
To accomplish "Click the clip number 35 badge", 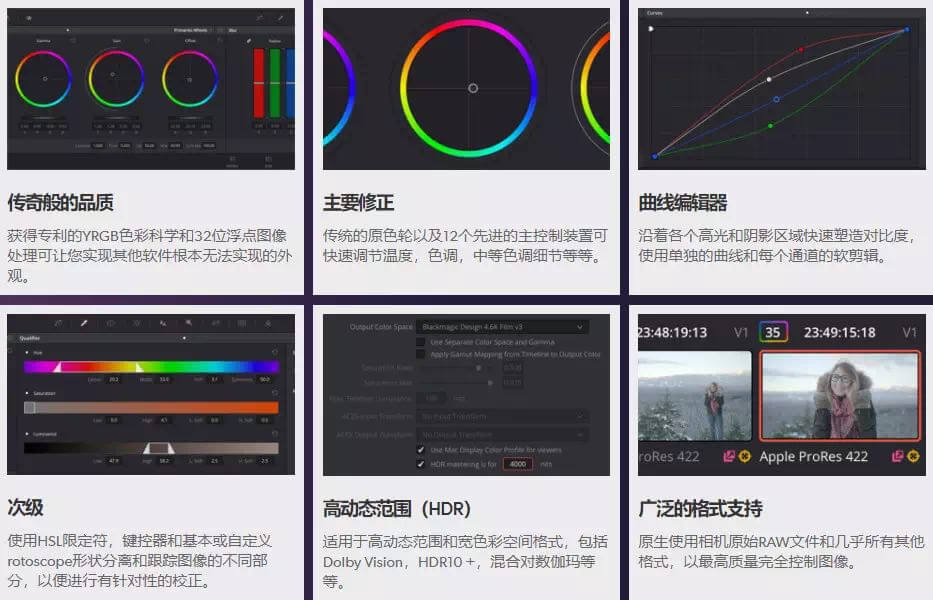I will click(773, 332).
